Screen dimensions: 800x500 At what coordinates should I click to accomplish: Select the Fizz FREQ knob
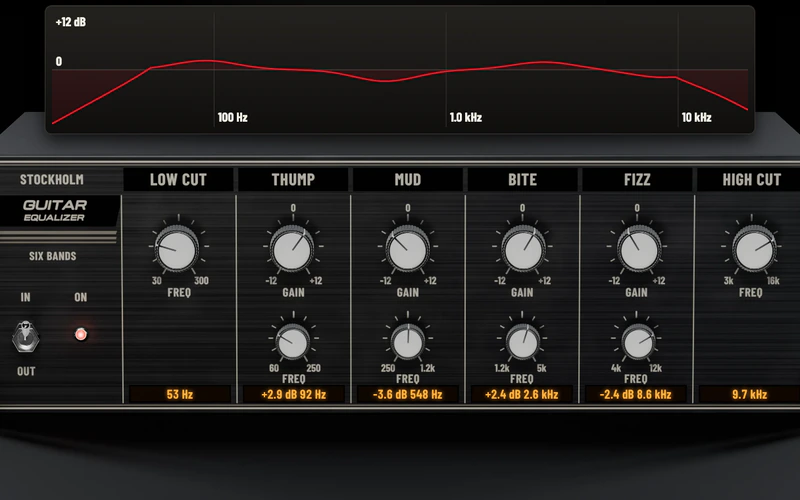[x=638, y=342]
